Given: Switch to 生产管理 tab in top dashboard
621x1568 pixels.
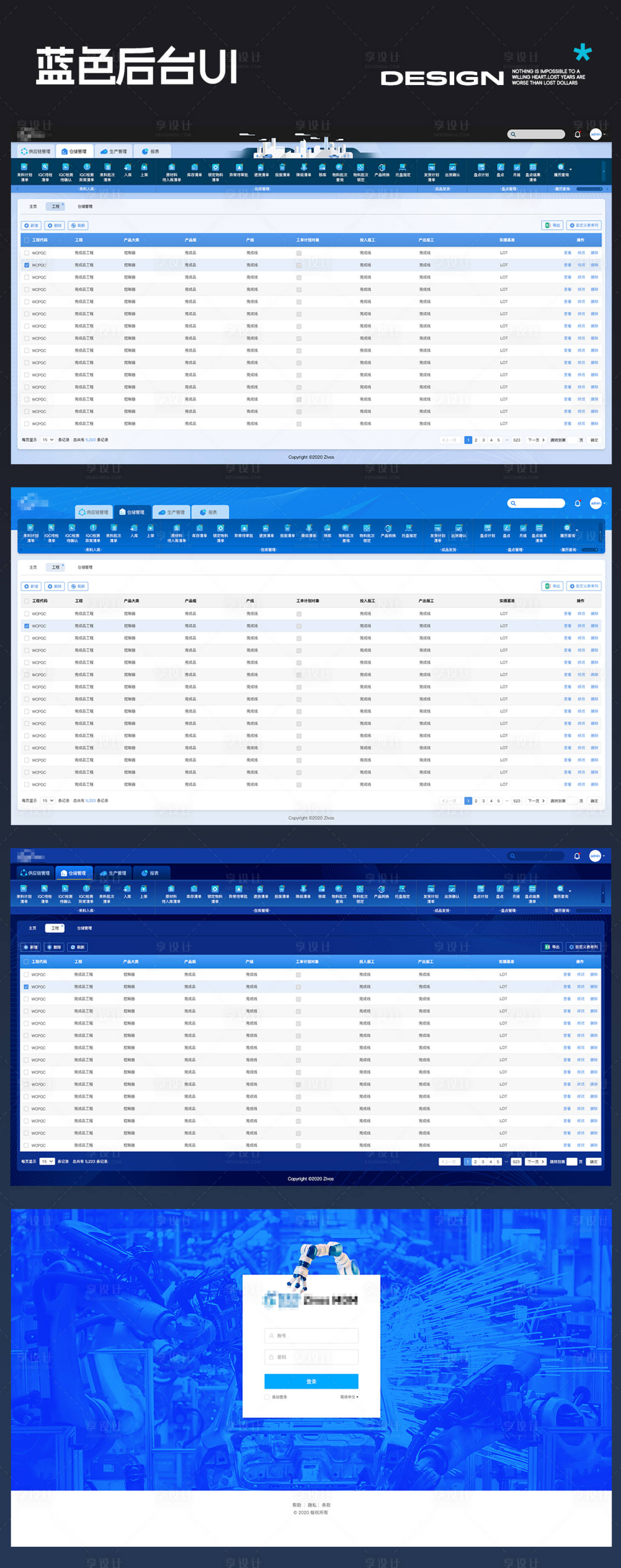Looking at the screenshot, I should tap(114, 152).
